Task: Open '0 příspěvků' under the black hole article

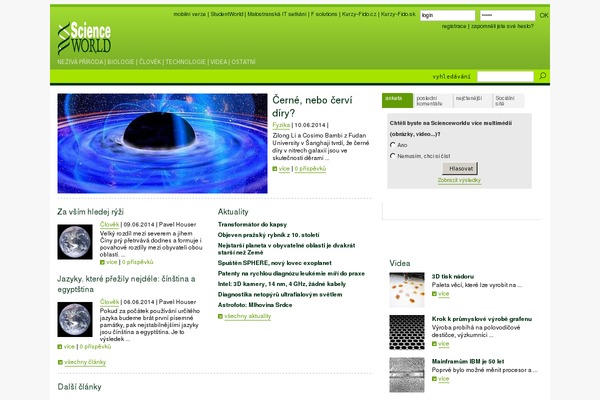Action: tap(310, 169)
